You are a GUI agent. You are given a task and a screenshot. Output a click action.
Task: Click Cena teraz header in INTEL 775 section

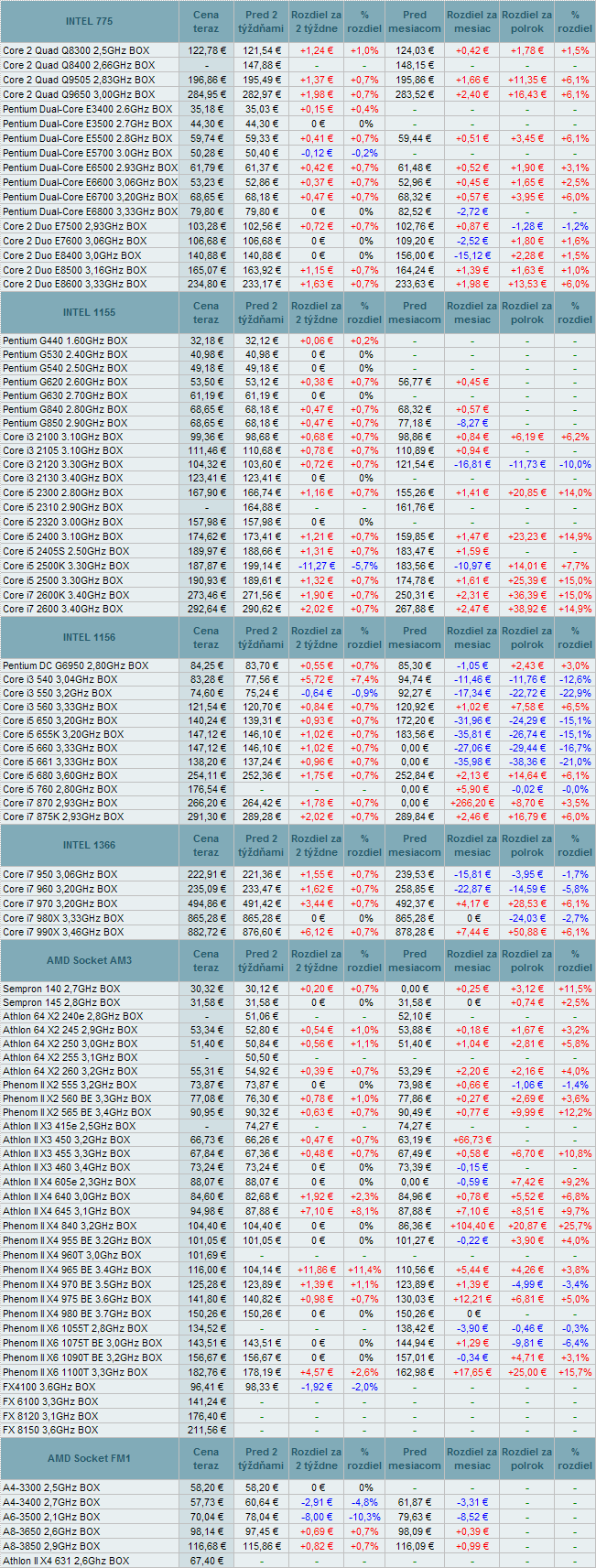pyautogui.click(x=206, y=22)
